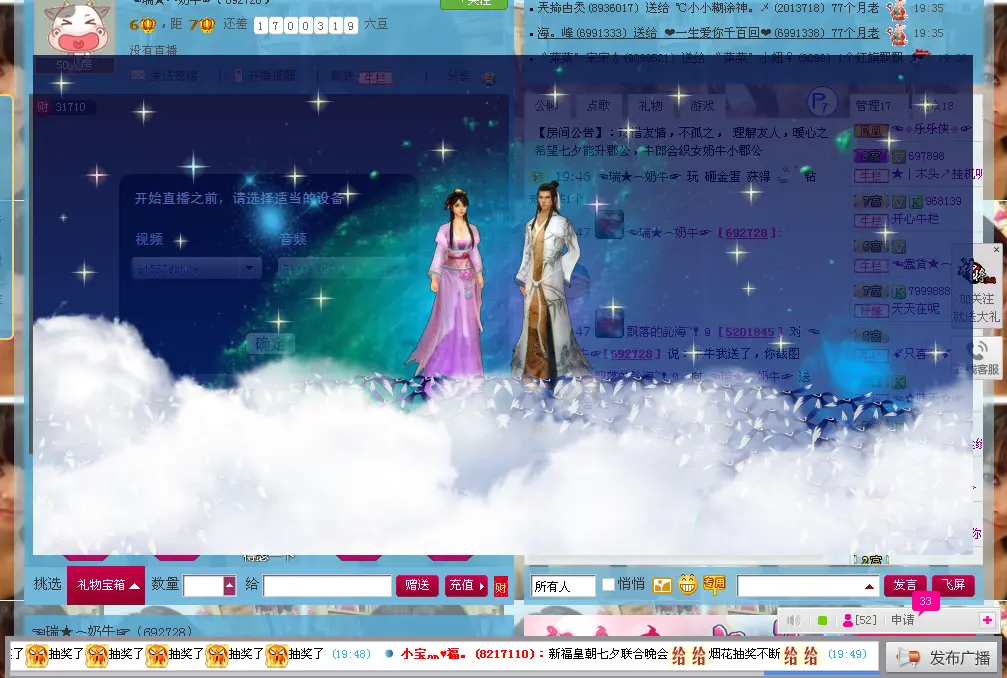Click the 申请 apply link
This screenshot has width=1007, height=678.
[x=902, y=620]
